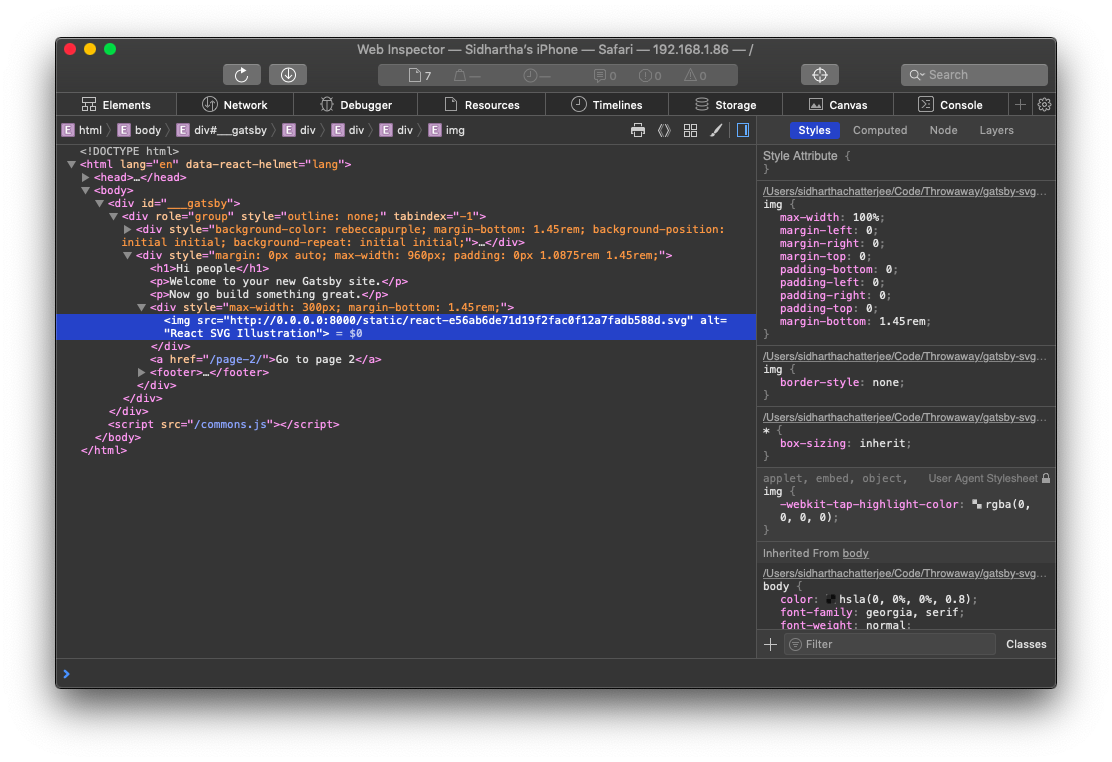1112x762 pixels.
Task: Click the download web archive button
Action: (288, 74)
